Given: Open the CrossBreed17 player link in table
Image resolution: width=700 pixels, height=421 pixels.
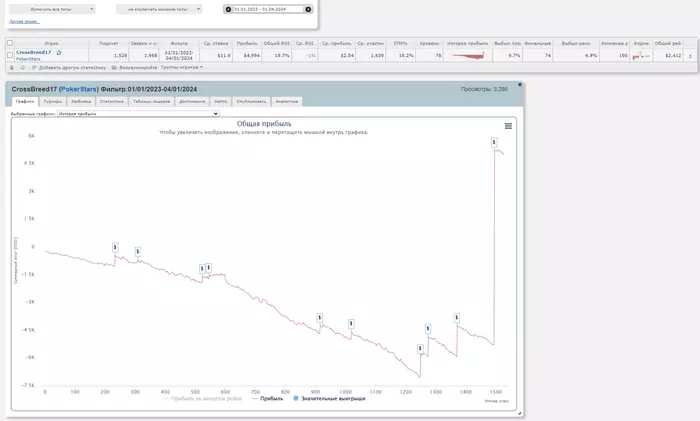Looking at the screenshot, I should pos(33,52).
